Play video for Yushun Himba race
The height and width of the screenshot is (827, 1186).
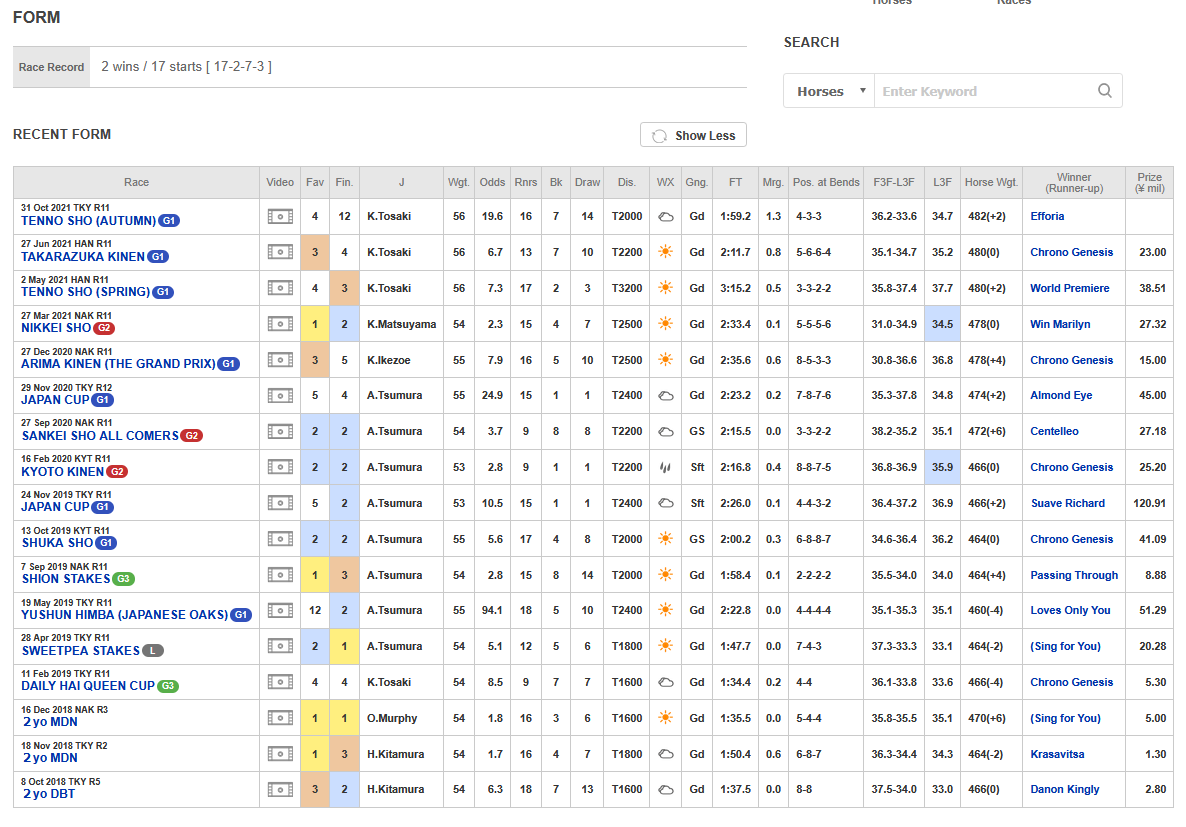(x=280, y=610)
